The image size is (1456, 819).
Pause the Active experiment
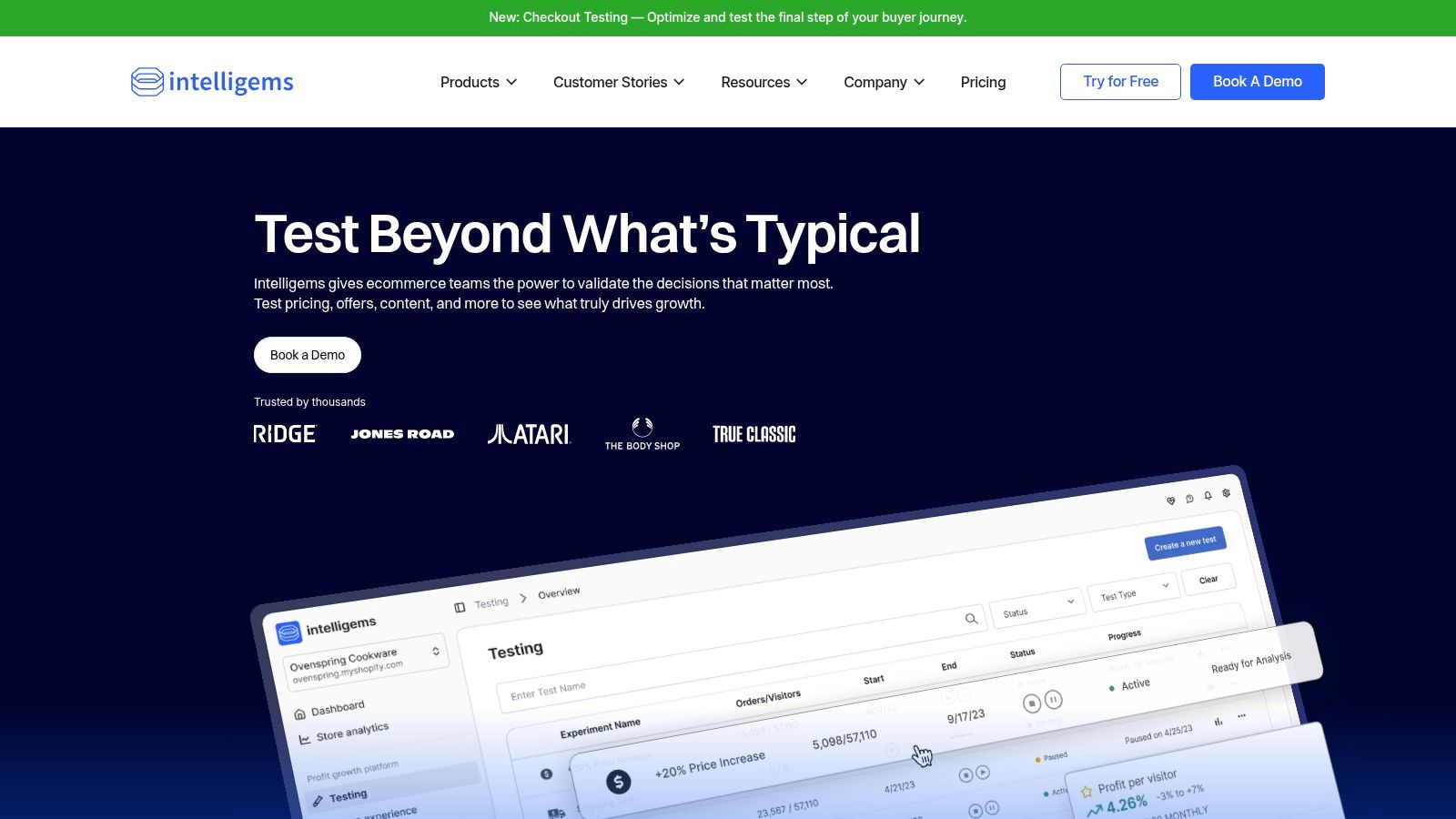coord(1054,699)
